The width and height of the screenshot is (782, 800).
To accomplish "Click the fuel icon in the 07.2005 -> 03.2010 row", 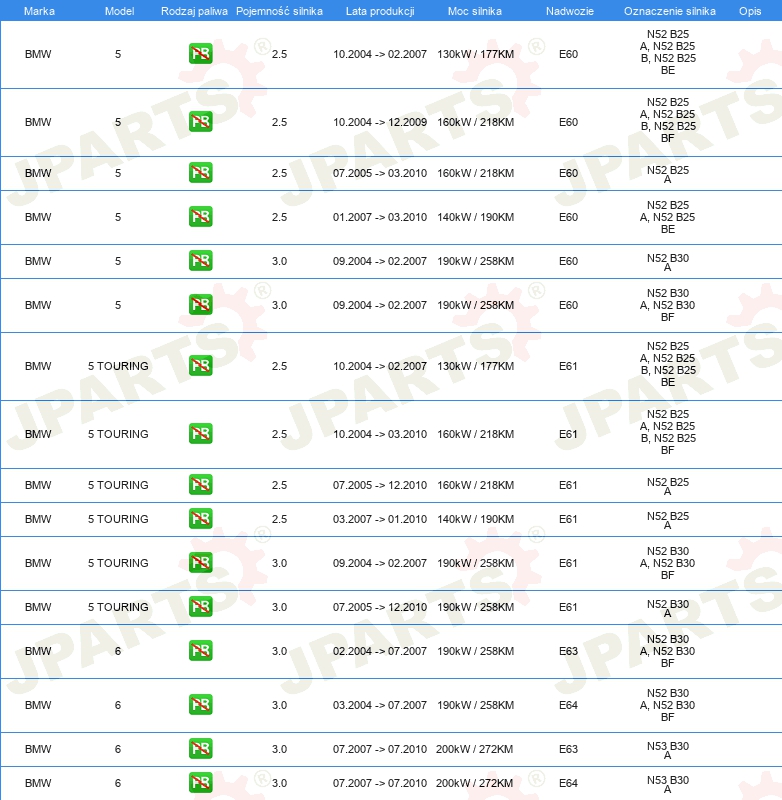I will (x=200, y=172).
